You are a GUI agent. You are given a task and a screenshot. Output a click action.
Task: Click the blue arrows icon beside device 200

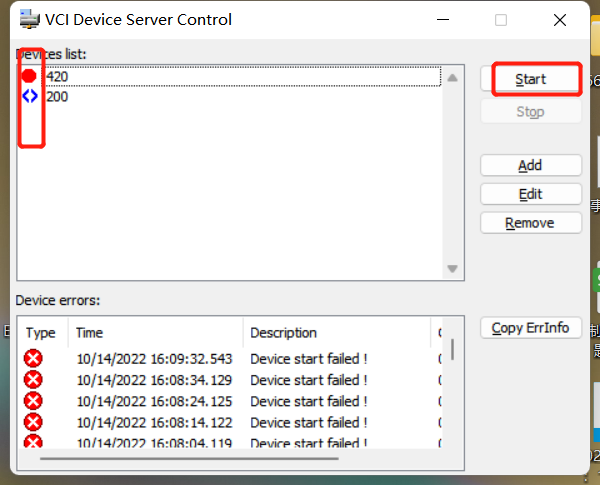(30, 96)
